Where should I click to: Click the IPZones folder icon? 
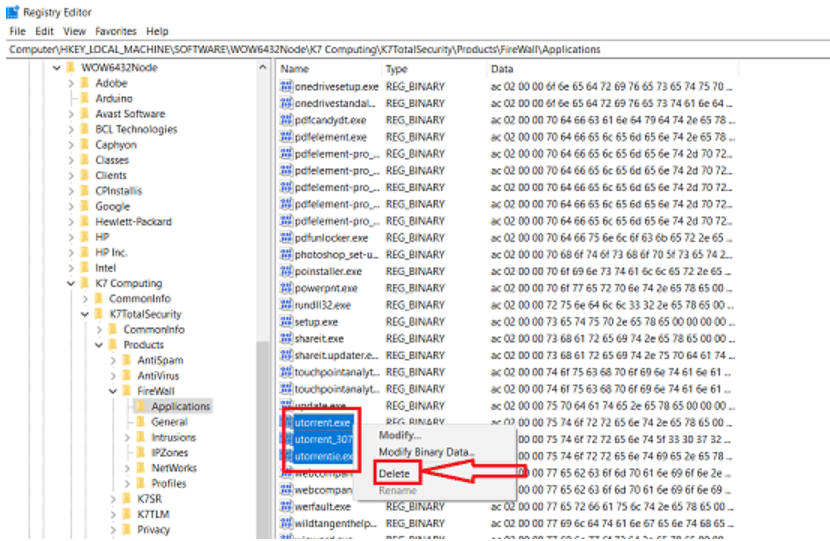pos(140,453)
